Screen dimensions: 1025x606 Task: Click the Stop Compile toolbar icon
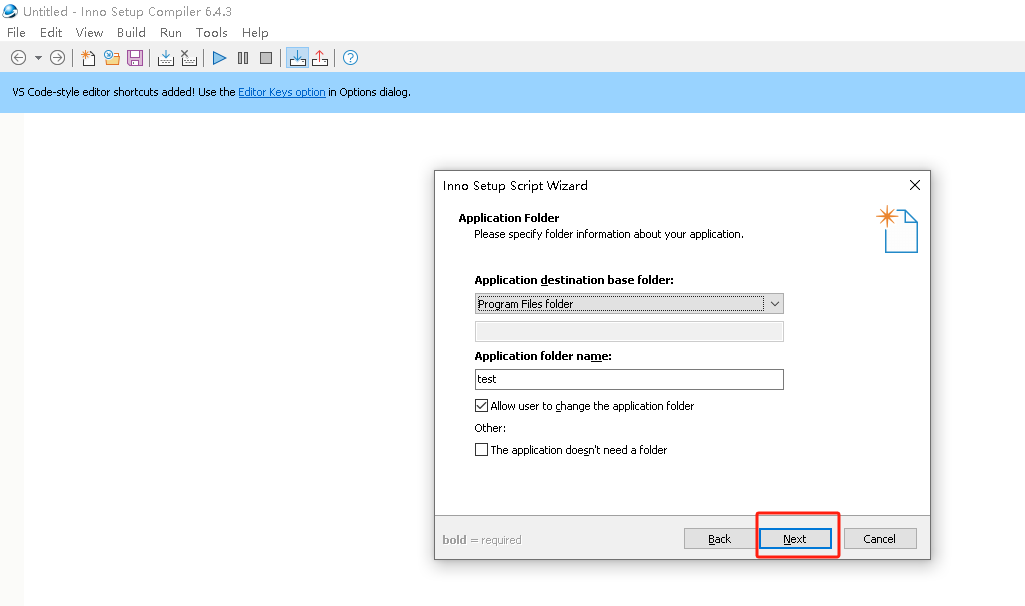(188, 57)
